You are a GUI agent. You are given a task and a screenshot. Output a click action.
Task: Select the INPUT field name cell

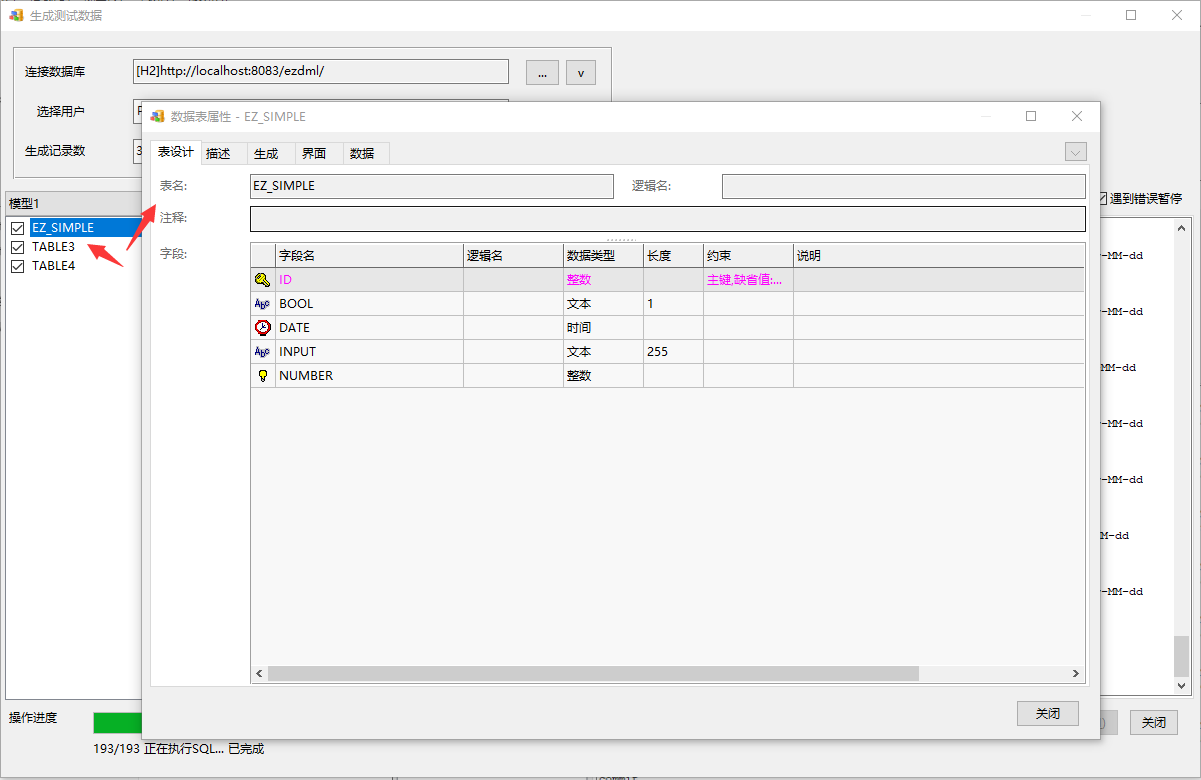tap(369, 352)
